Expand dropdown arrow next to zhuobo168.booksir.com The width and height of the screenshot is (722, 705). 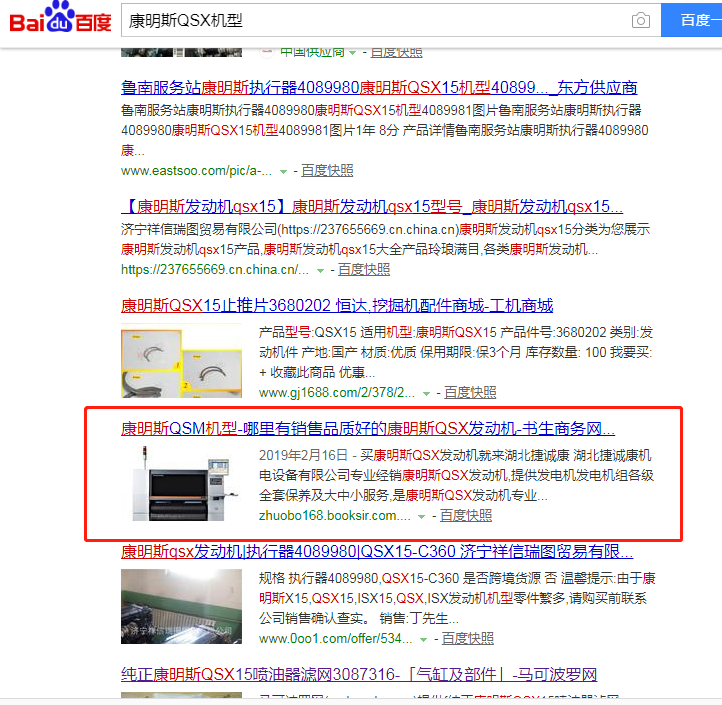coord(421,517)
